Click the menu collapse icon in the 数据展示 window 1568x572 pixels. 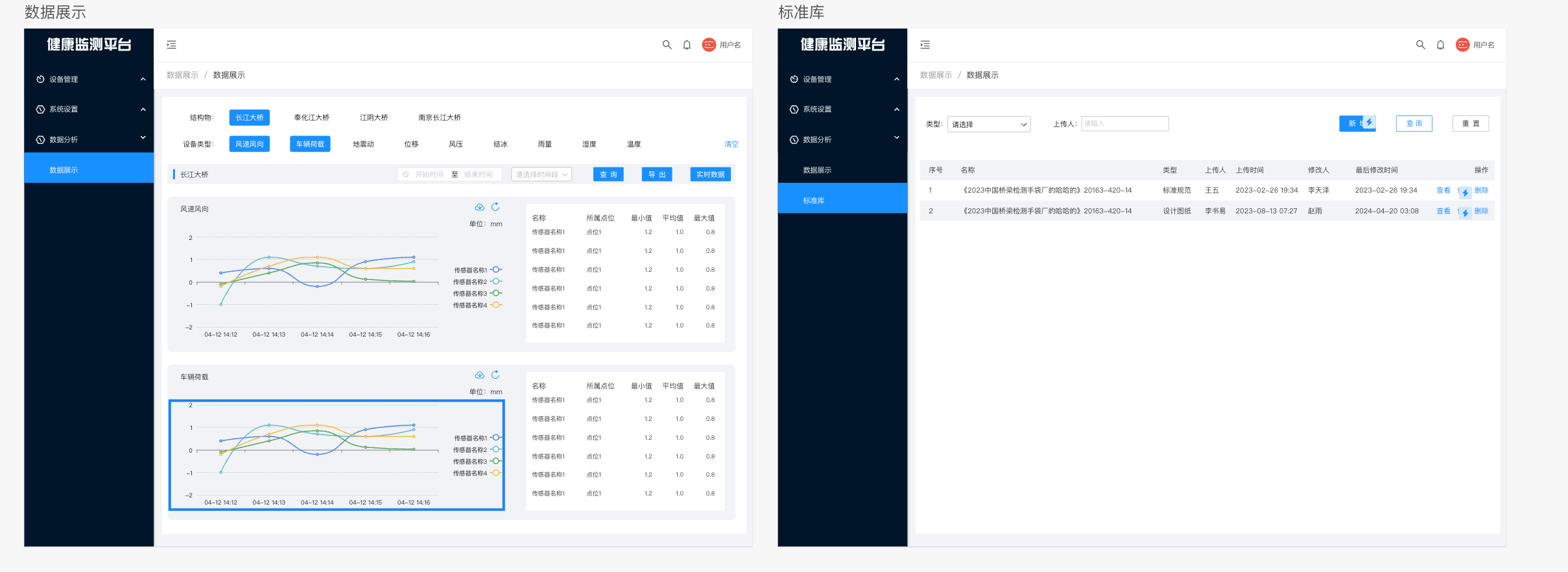coord(171,45)
